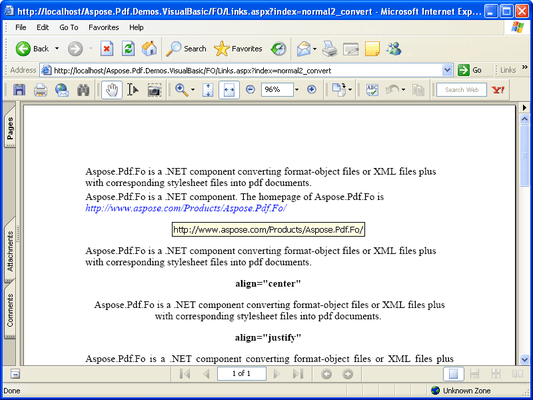Click the Edit page toolbar icon
533x400 pixels.
pos(351,49)
